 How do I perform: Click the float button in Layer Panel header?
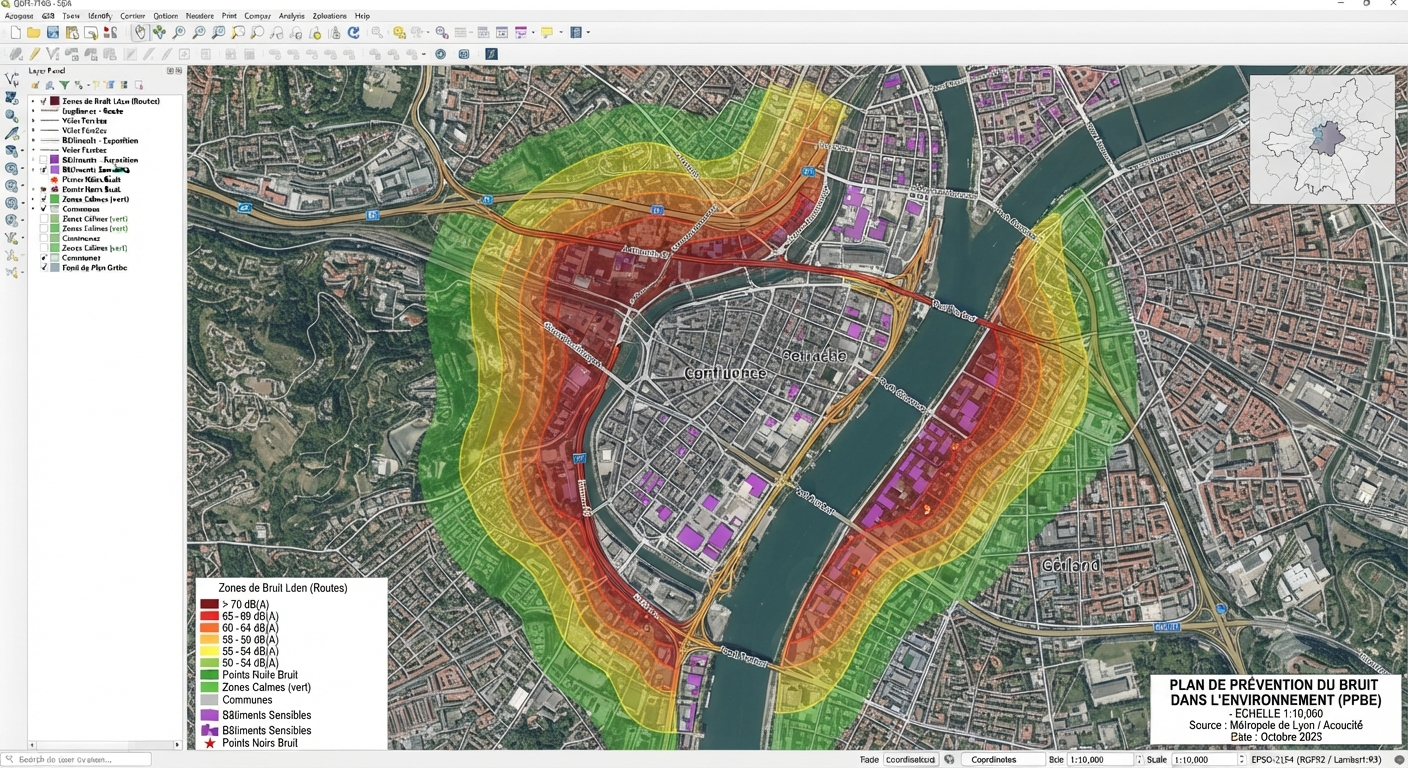point(170,71)
